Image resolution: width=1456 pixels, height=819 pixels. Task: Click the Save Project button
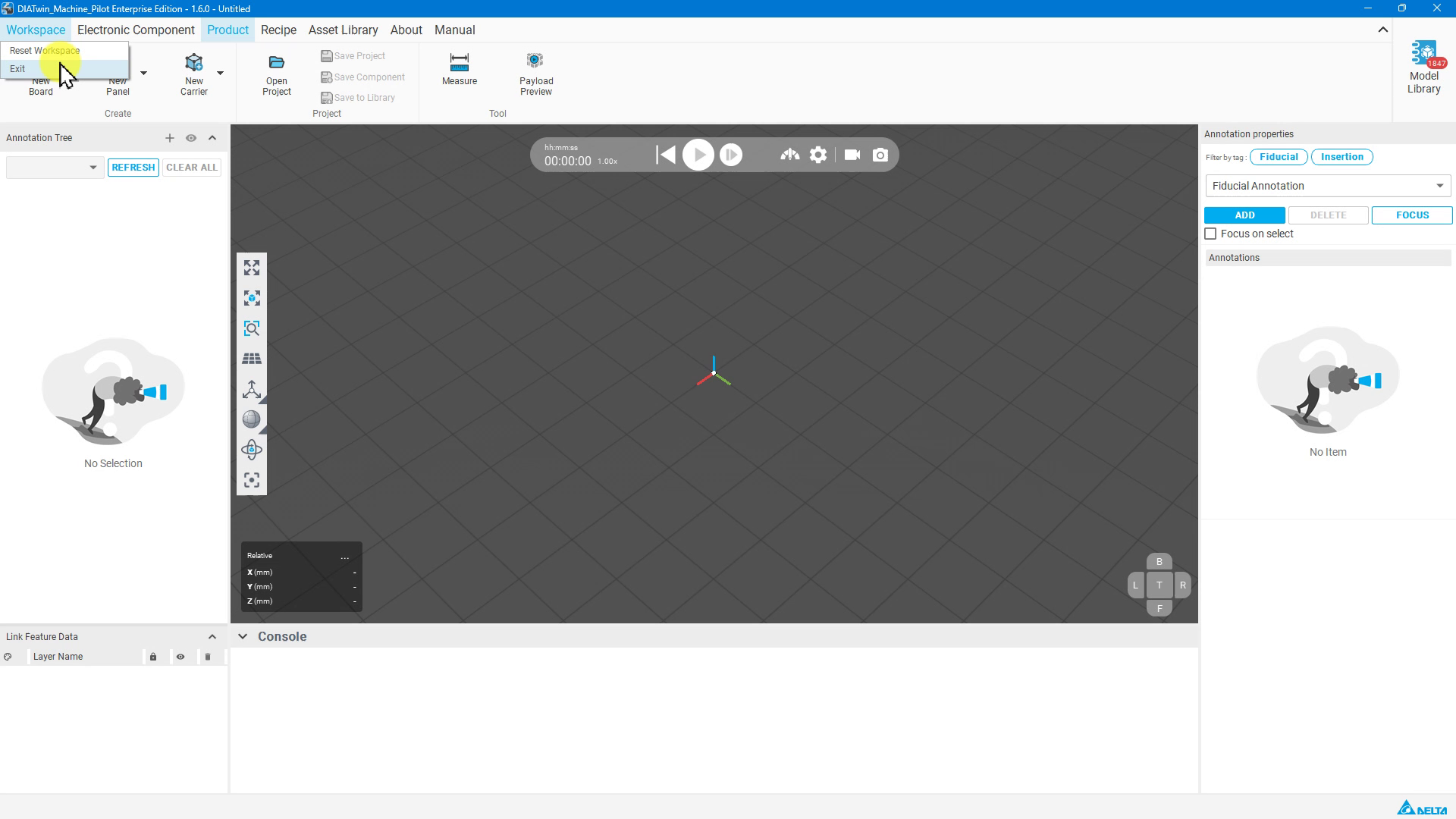point(353,56)
